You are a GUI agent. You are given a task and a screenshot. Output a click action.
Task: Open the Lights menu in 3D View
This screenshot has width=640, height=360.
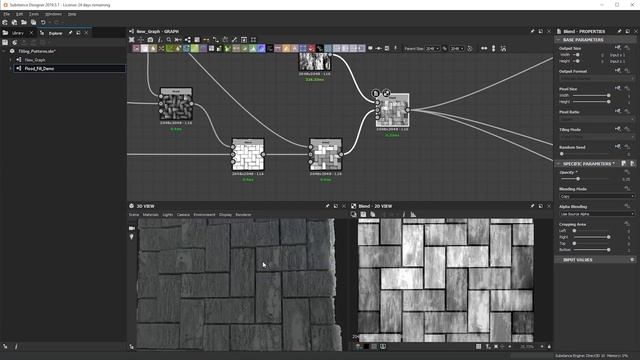(x=168, y=215)
